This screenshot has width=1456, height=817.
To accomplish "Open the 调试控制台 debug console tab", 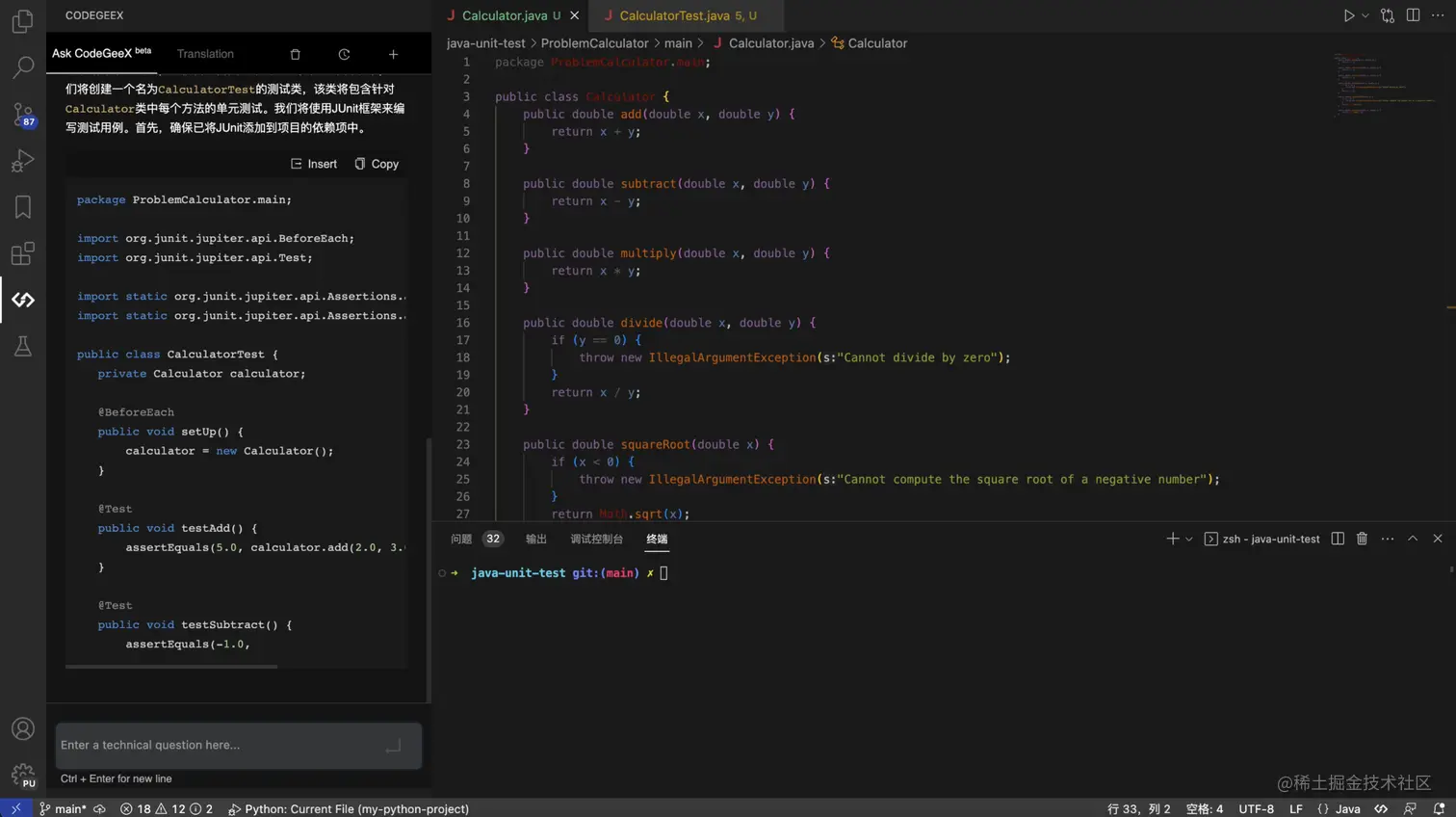I will 597,539.
